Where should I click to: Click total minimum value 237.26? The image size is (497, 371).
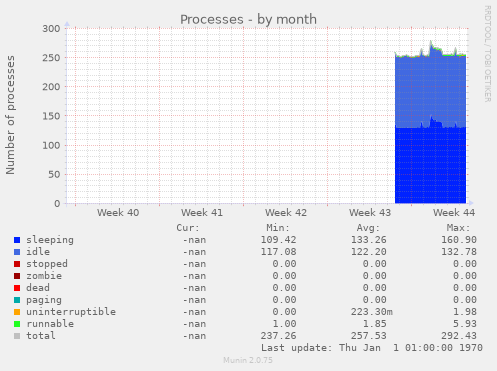tap(278, 336)
